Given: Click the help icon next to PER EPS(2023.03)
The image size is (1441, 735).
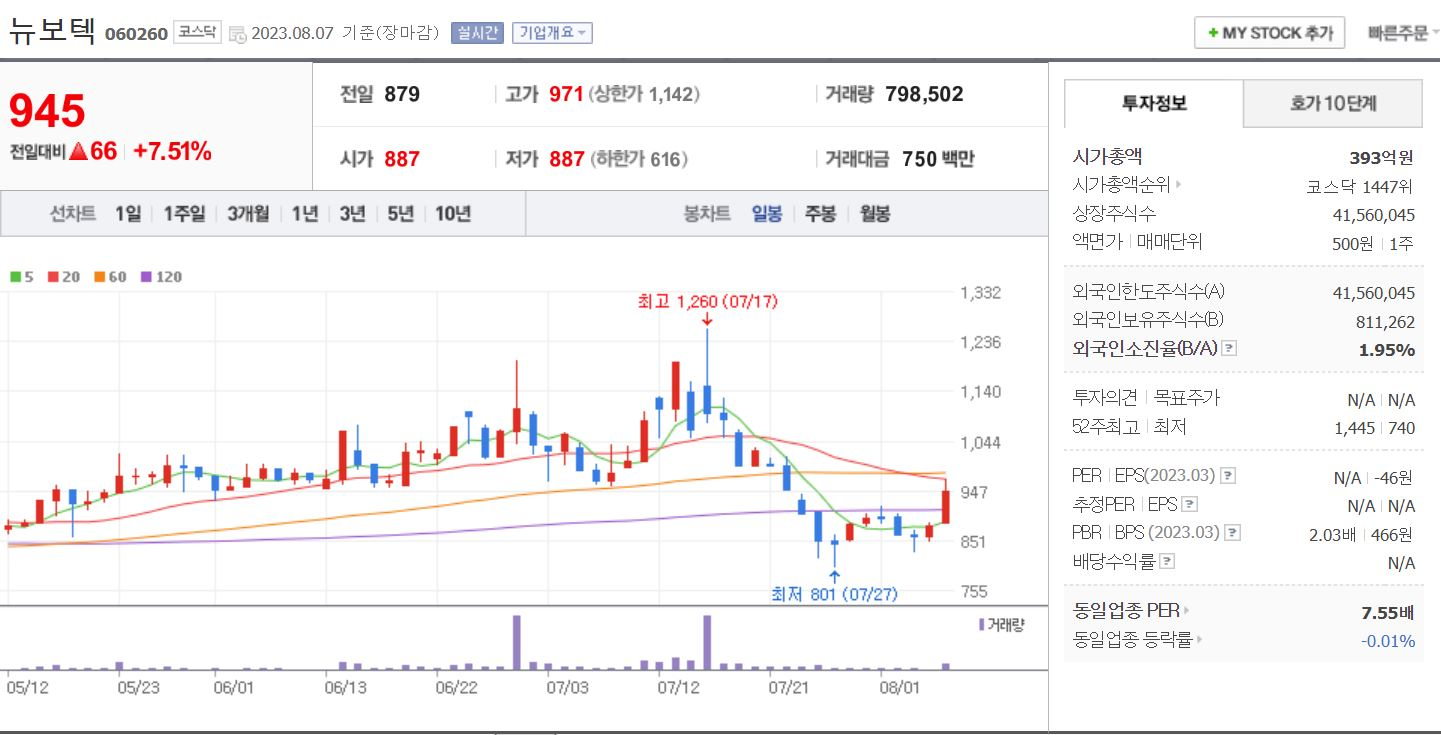Looking at the screenshot, I should (1229, 476).
